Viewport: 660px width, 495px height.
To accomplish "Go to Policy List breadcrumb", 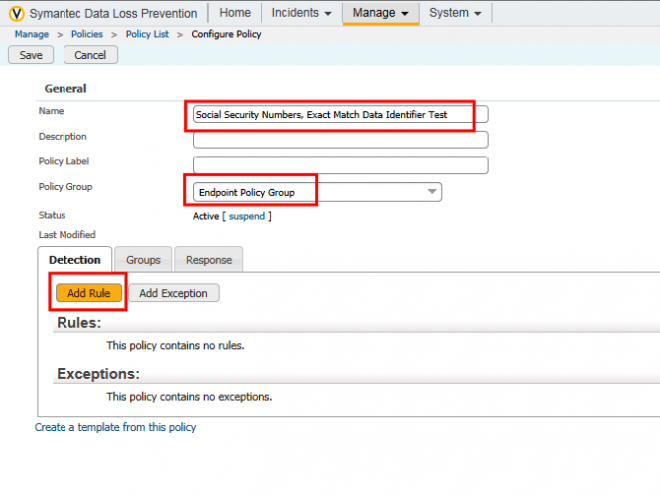I will point(147,34).
